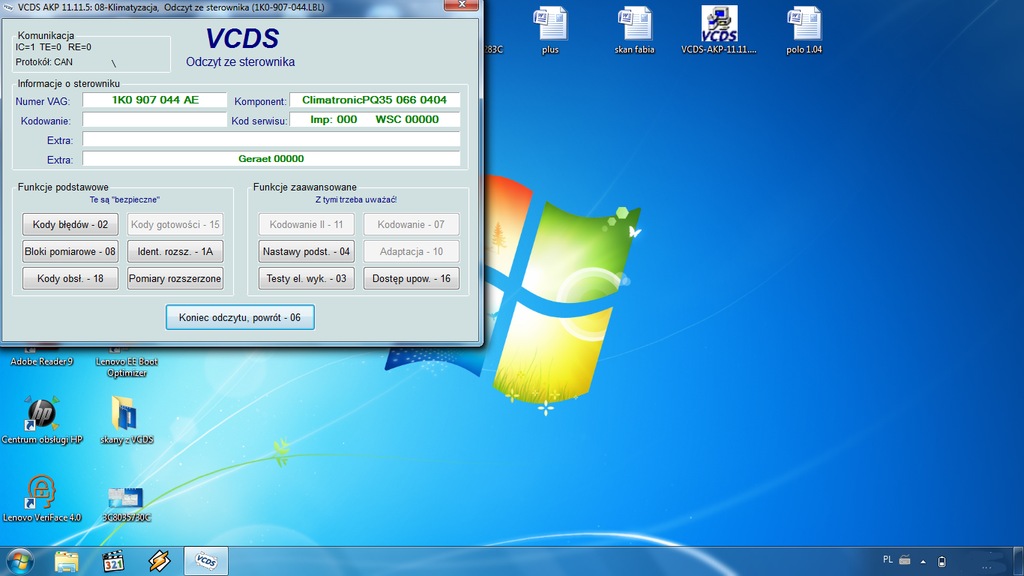Open Windows Explorer from the taskbar
1024x576 pixels.
(x=67, y=561)
